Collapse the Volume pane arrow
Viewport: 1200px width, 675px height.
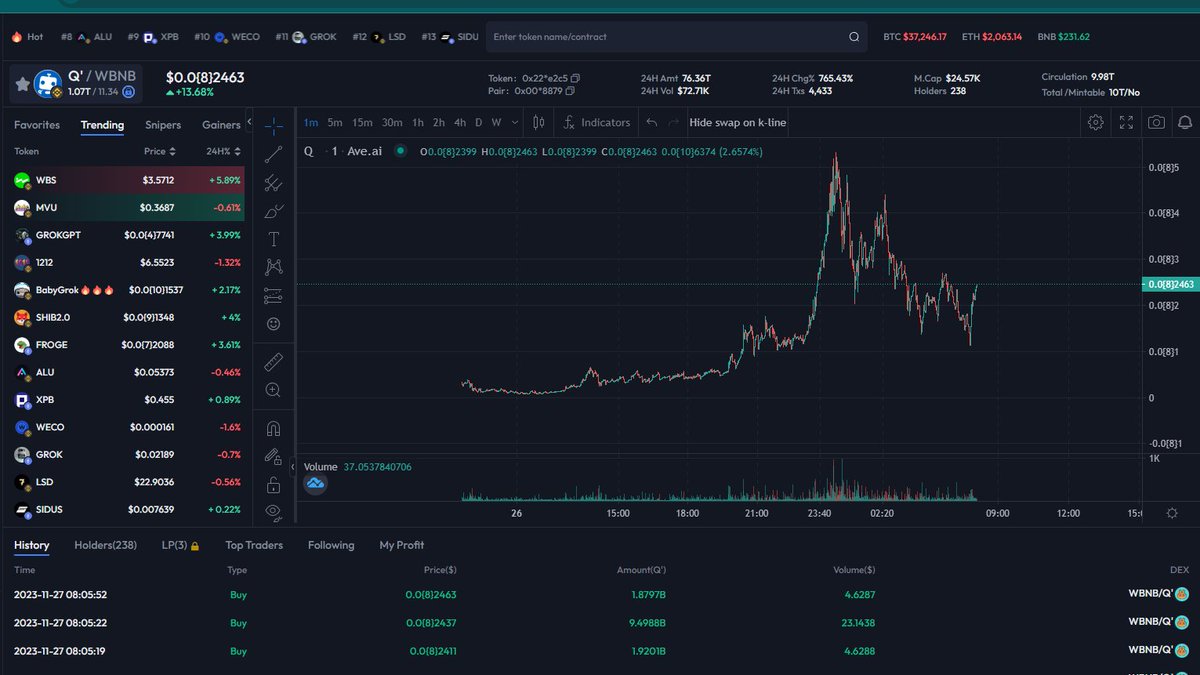[x=293, y=467]
